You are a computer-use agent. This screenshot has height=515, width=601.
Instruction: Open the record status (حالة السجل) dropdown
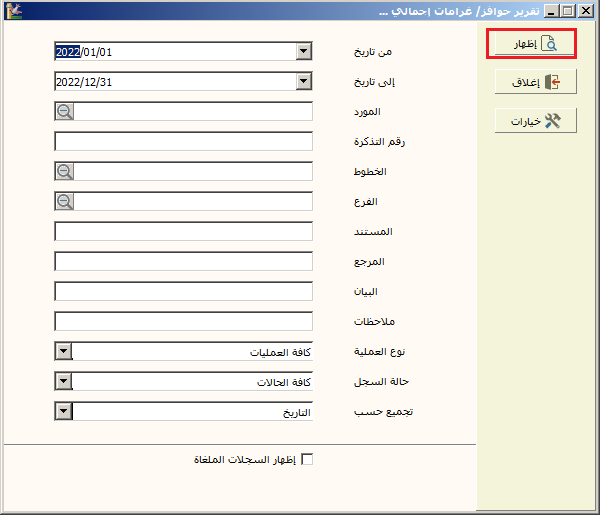click(x=64, y=382)
